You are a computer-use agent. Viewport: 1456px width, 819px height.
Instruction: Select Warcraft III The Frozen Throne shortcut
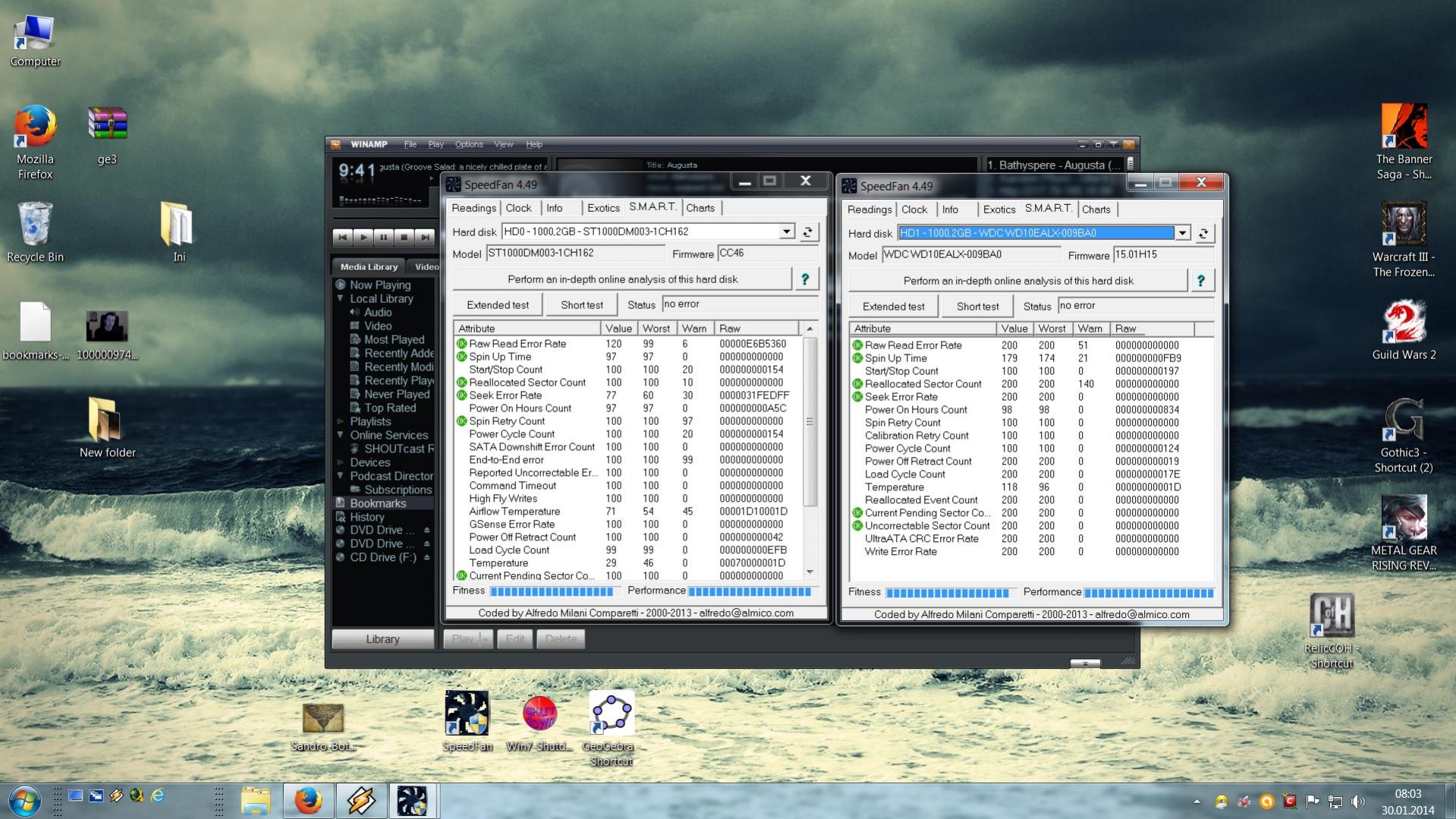[x=1404, y=240]
